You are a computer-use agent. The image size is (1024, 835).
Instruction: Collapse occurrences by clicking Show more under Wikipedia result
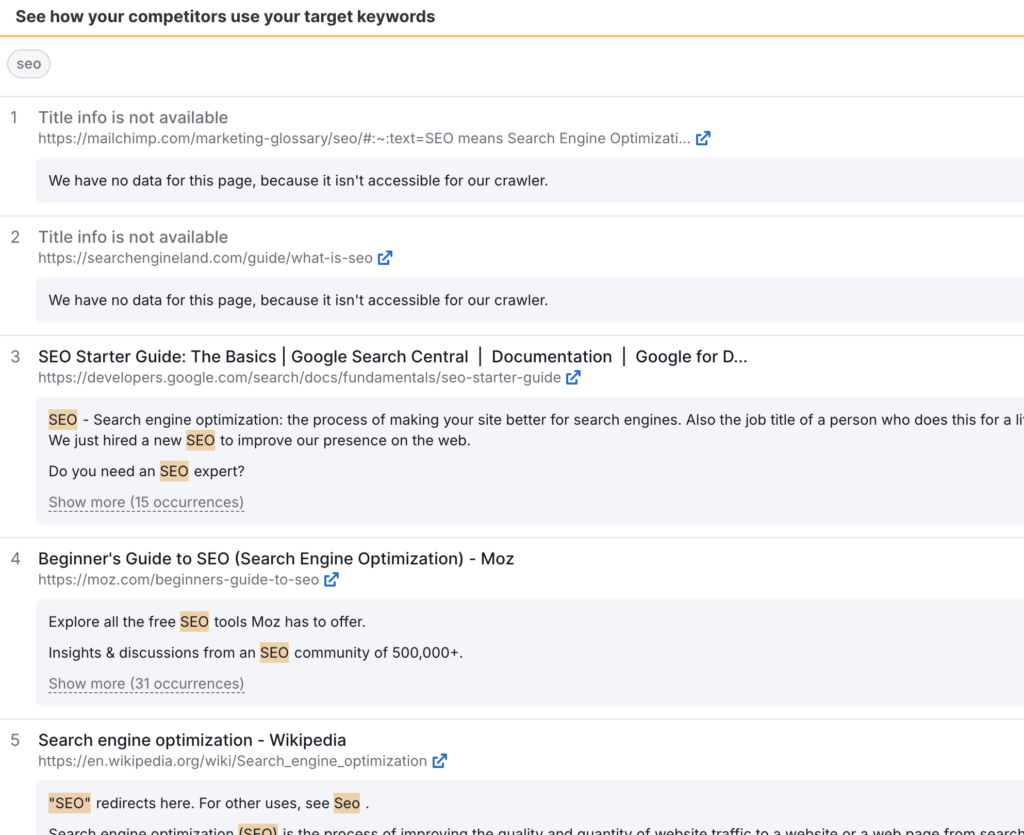[x=145, y=832]
